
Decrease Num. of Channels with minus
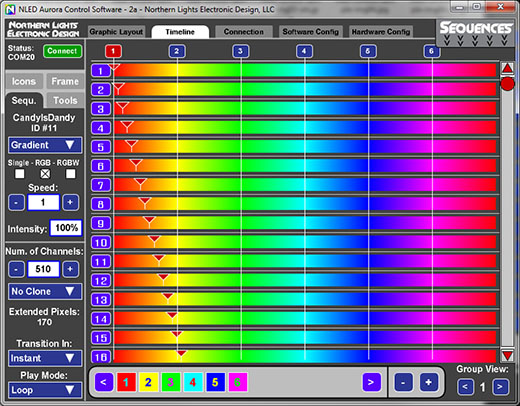[x=16, y=269]
